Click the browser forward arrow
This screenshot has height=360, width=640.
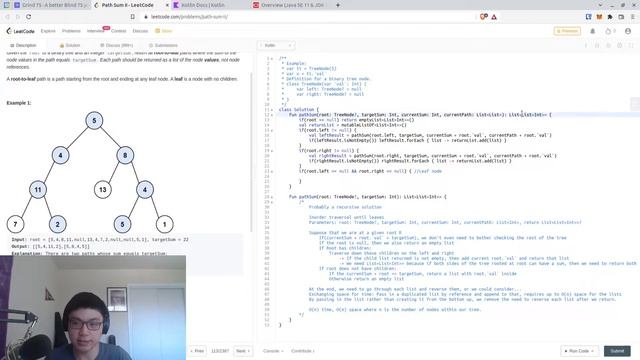[x=18, y=17]
